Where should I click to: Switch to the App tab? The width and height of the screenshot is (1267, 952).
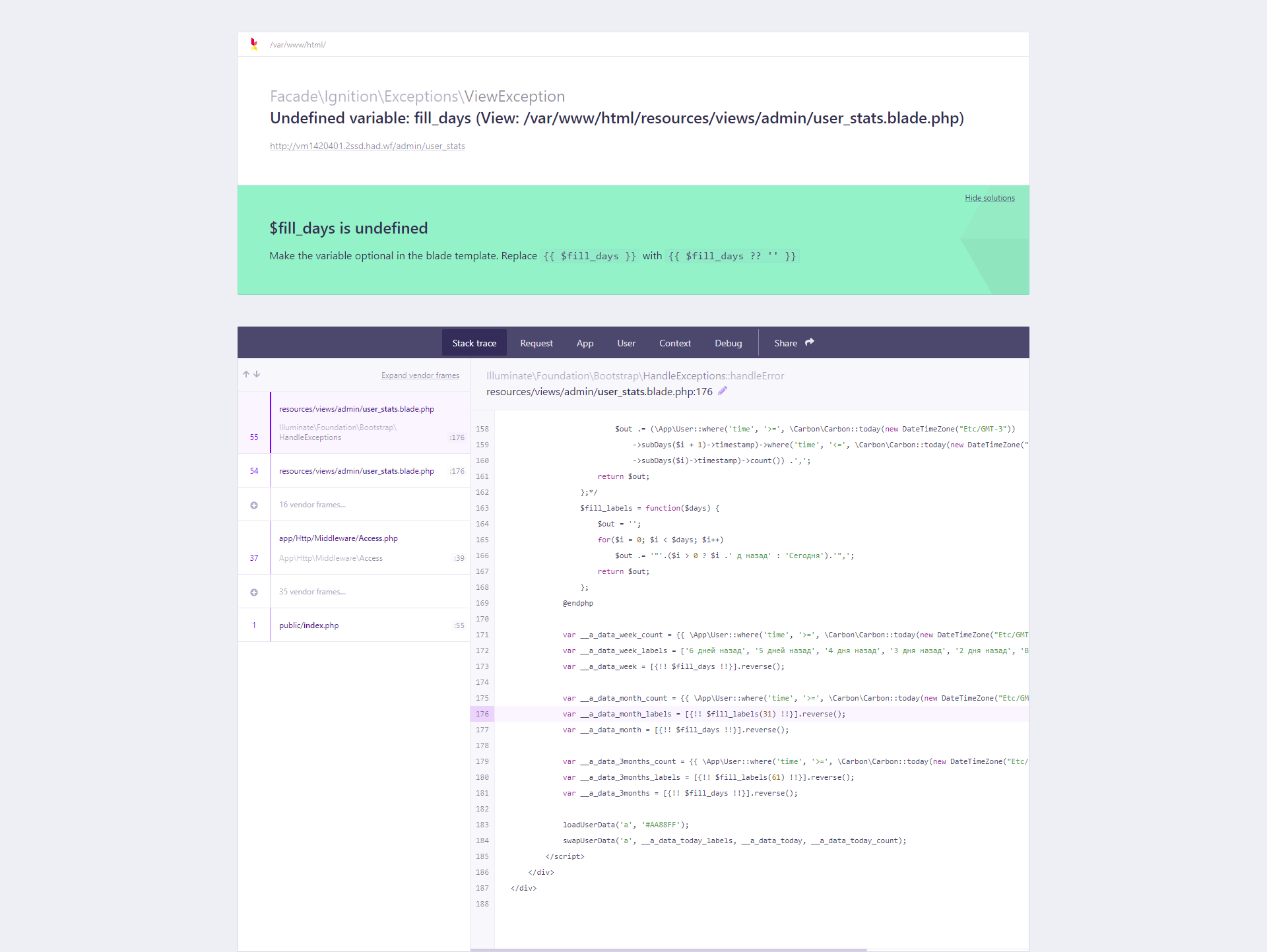(x=585, y=343)
